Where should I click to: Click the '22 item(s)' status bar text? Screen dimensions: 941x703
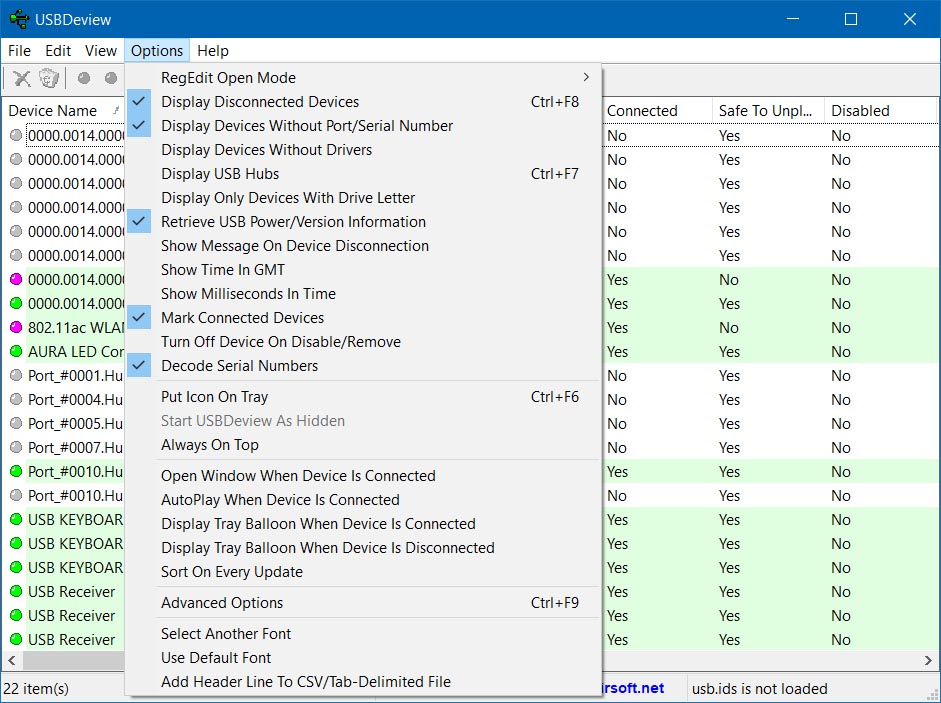[x=36, y=689]
